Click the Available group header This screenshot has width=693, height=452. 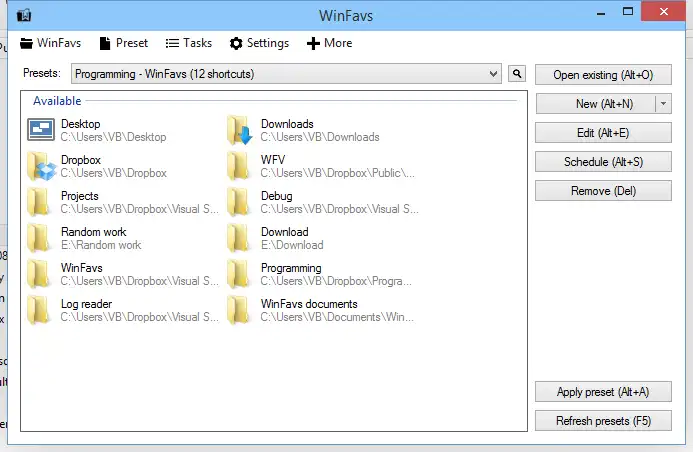57,101
